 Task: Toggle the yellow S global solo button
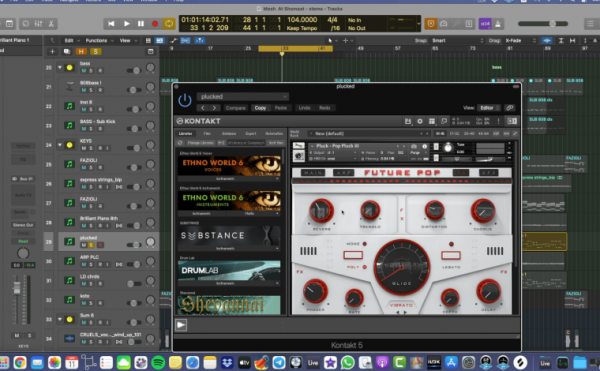pos(95,51)
